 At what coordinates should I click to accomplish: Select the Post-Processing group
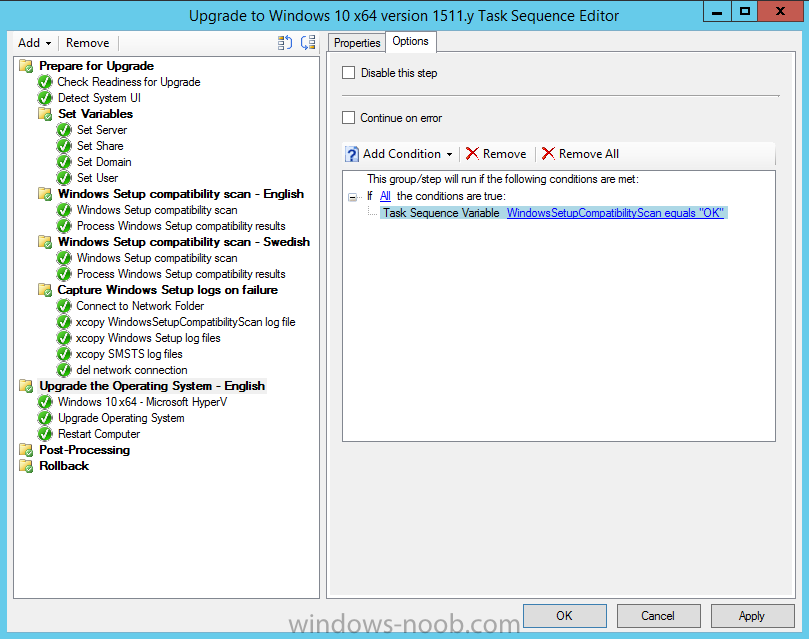tap(85, 450)
